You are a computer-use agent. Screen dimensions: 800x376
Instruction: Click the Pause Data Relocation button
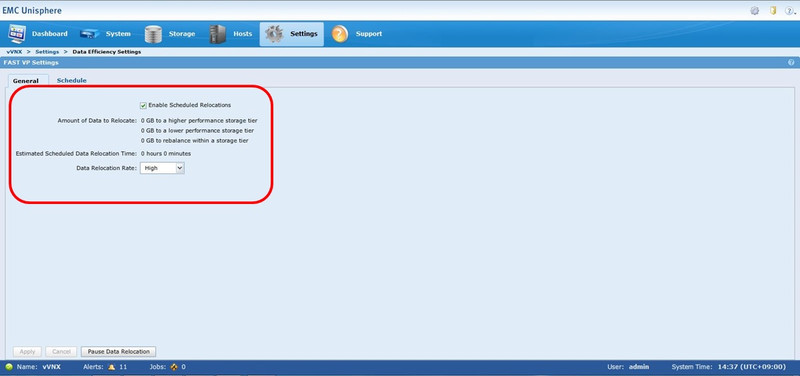click(118, 352)
